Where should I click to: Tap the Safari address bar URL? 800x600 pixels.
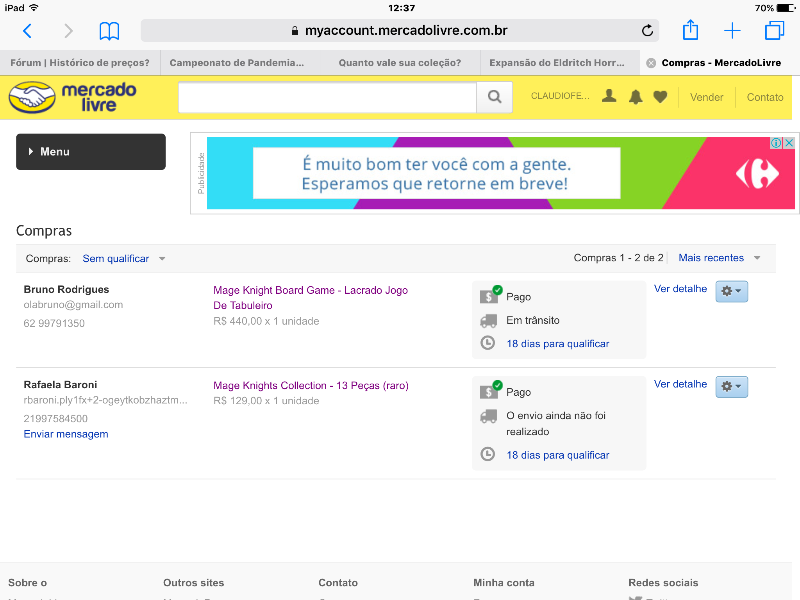click(399, 31)
